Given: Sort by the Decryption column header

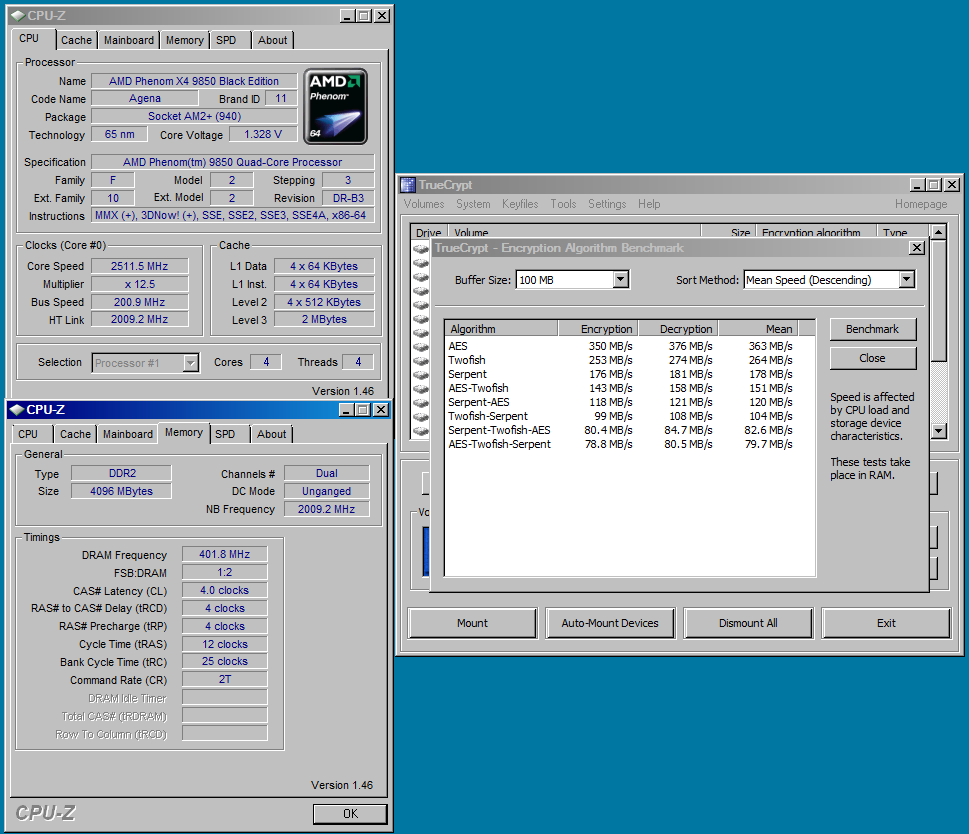Looking at the screenshot, I should [678, 329].
